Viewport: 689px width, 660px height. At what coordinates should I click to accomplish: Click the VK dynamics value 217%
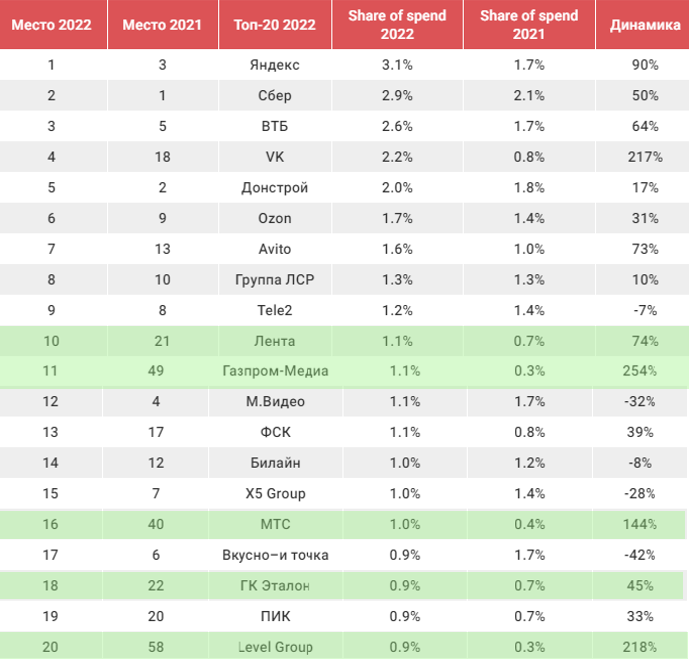point(645,157)
